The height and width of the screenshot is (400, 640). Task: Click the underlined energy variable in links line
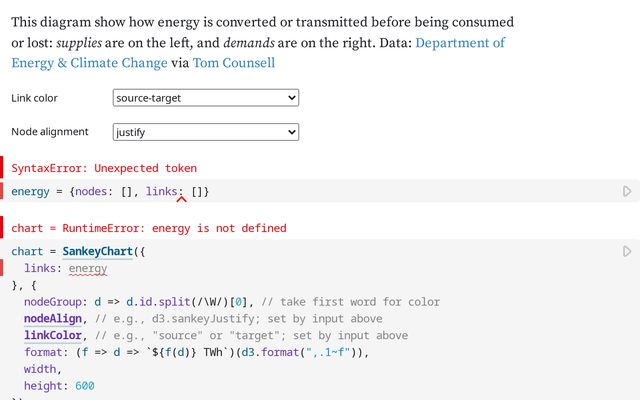pos(88,269)
